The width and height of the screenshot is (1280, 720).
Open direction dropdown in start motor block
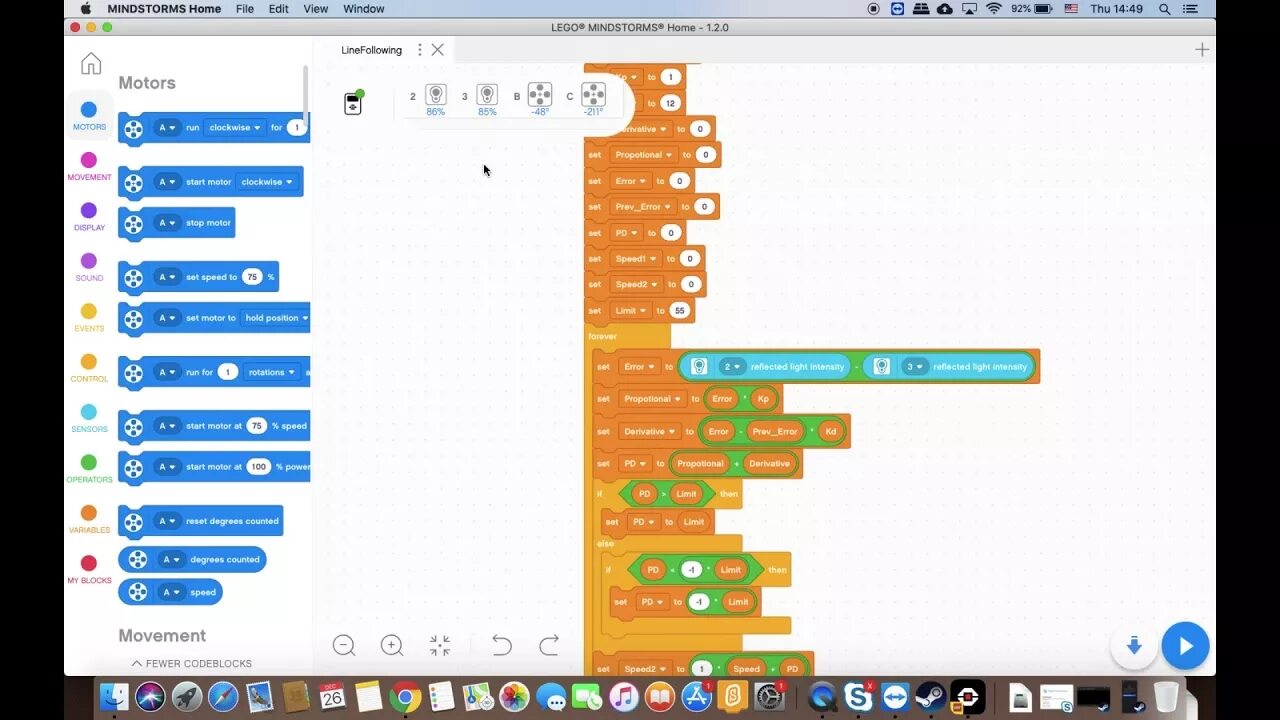click(267, 182)
